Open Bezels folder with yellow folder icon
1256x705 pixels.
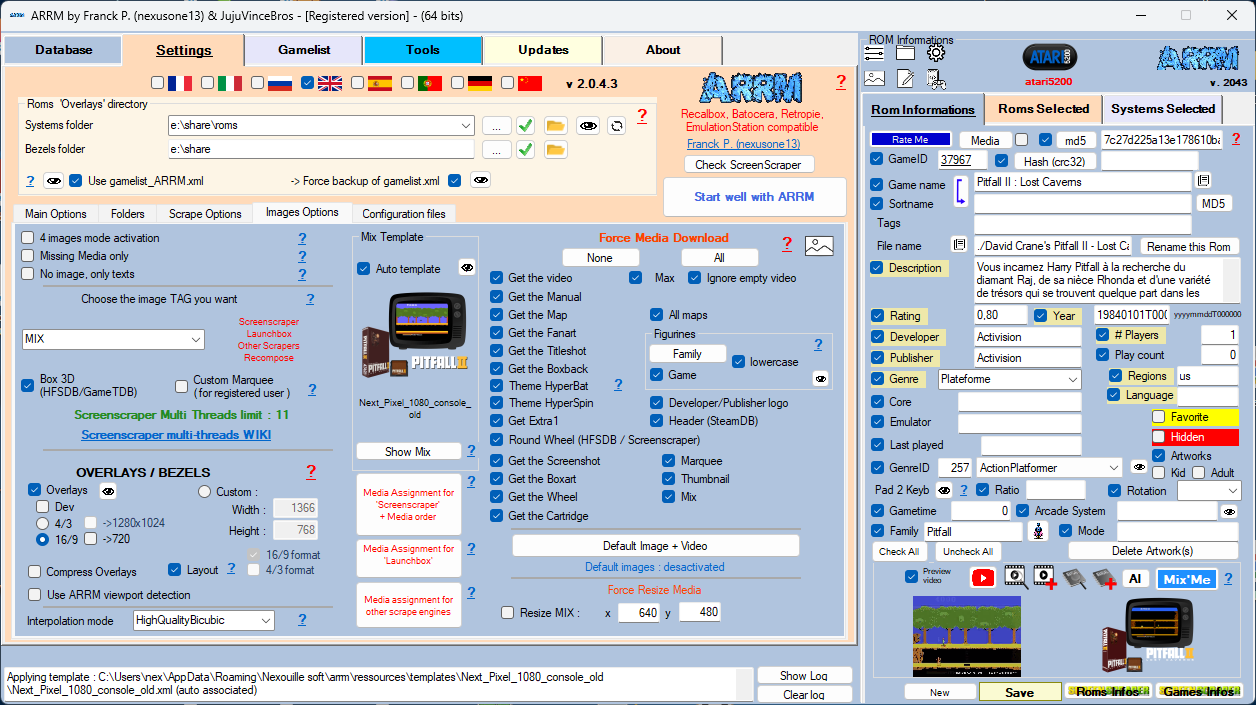click(555, 149)
